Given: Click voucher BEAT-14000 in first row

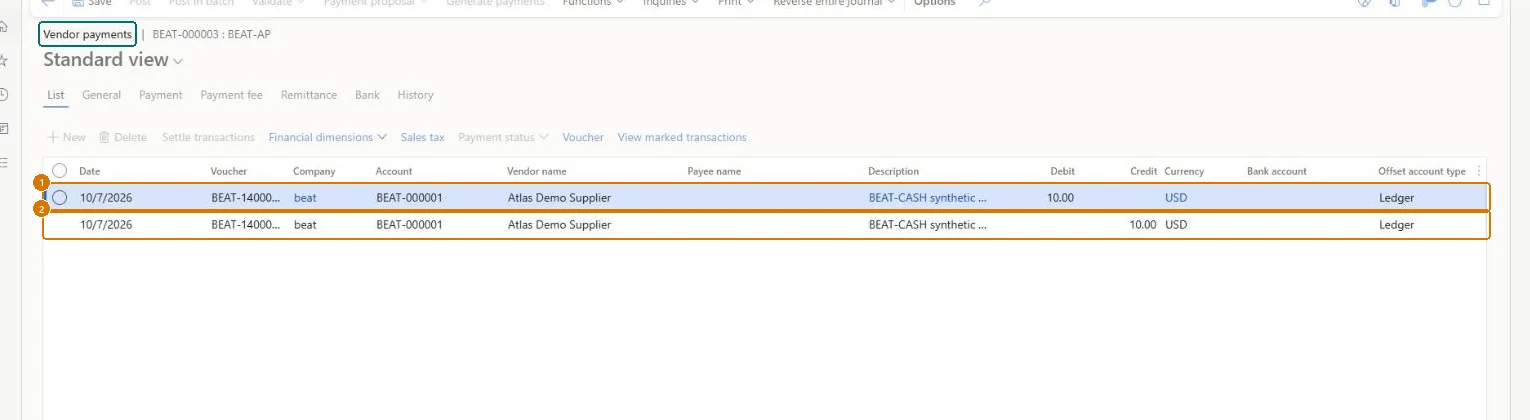Looking at the screenshot, I should [x=246, y=198].
